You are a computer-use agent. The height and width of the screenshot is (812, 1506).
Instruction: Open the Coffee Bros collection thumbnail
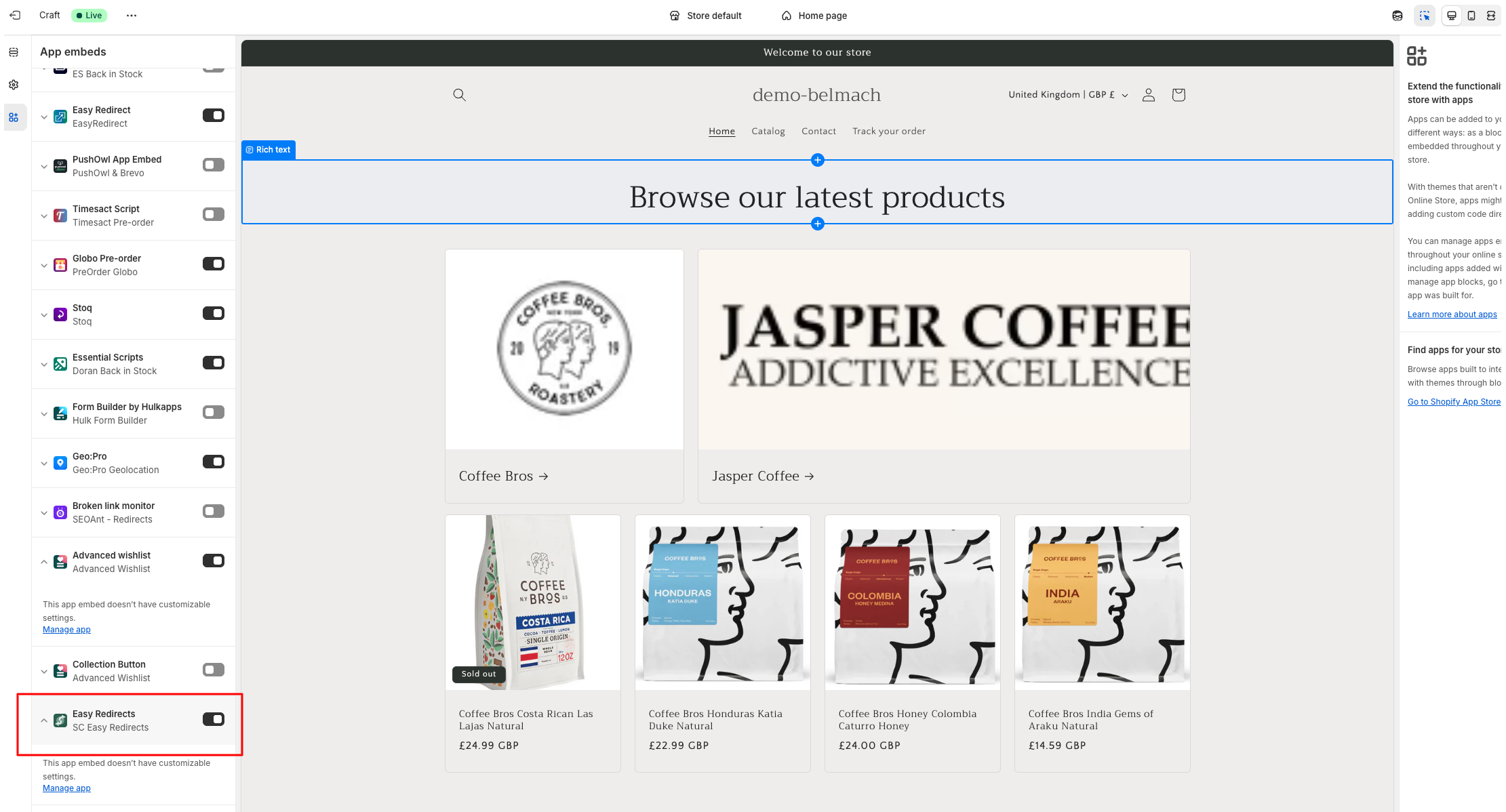(x=564, y=349)
